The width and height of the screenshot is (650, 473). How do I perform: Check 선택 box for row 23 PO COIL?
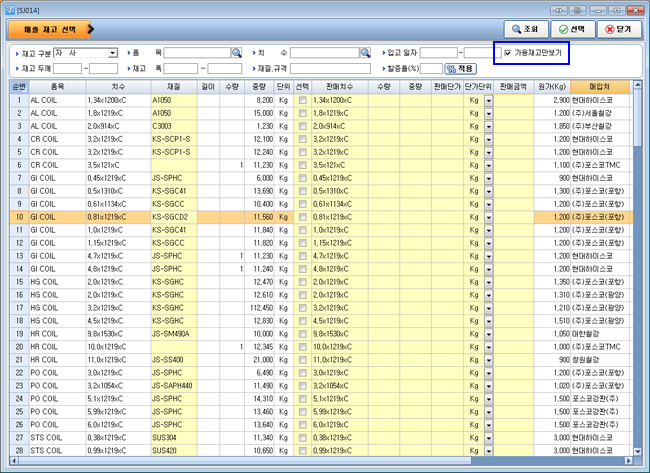pos(303,386)
